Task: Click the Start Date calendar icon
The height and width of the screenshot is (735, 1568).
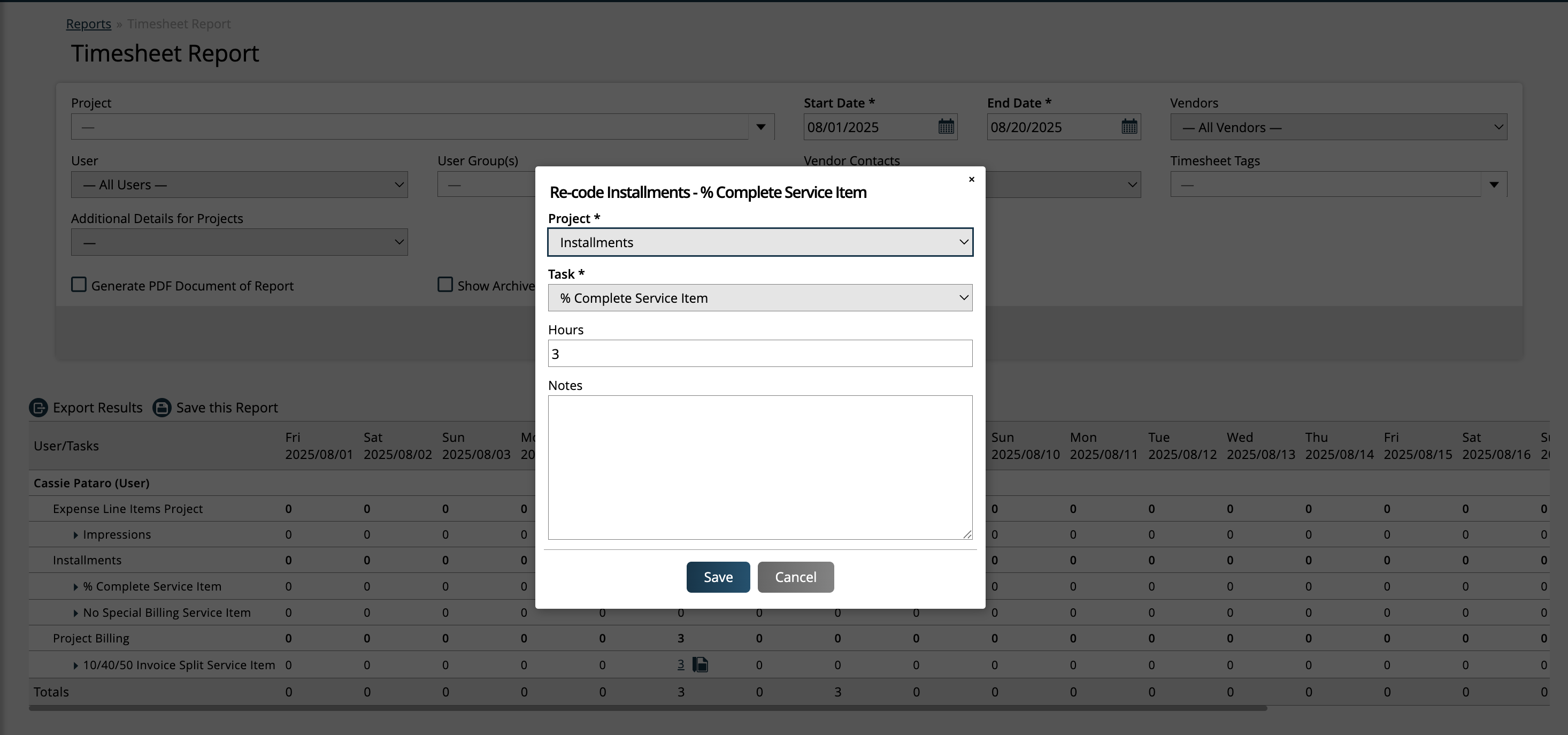Action: 946,127
